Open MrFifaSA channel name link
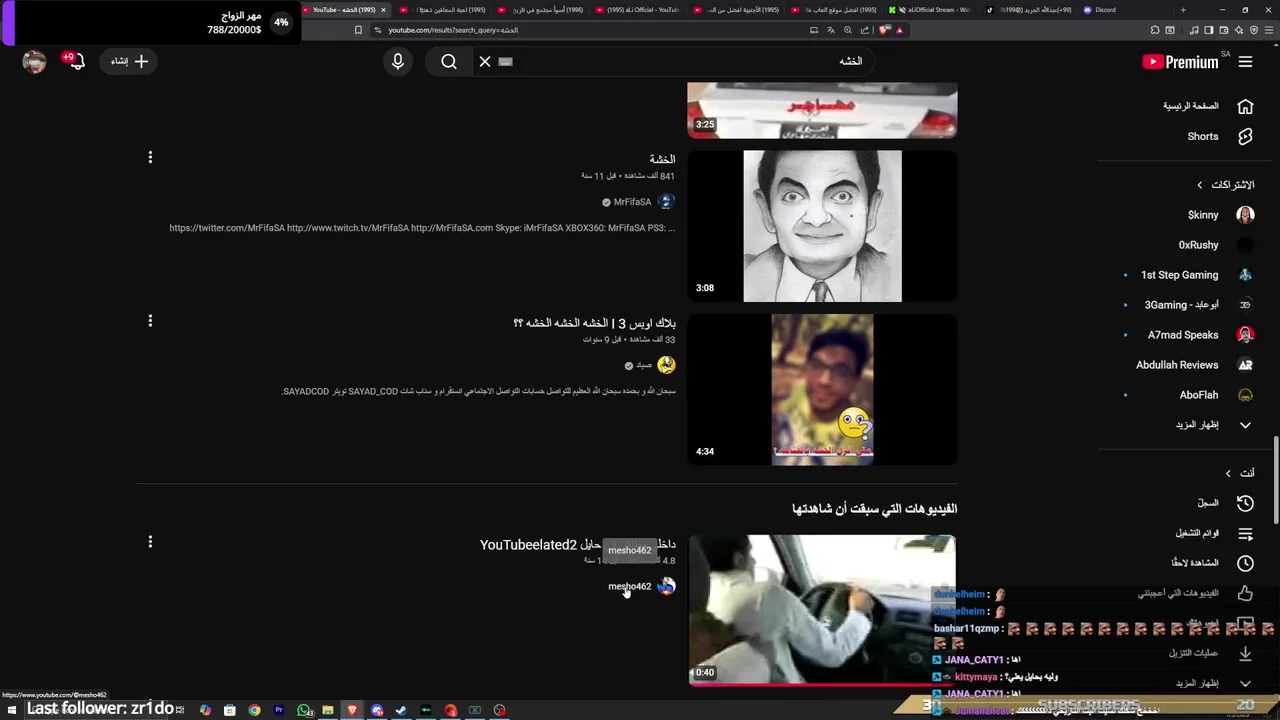The image size is (1280, 720). pos(632,202)
